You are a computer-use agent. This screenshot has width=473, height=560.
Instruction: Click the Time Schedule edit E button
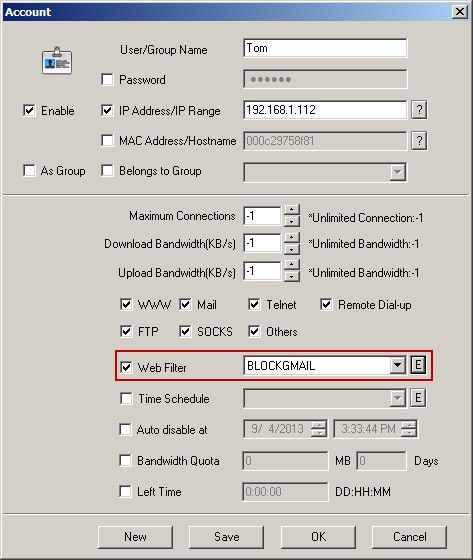click(x=418, y=398)
